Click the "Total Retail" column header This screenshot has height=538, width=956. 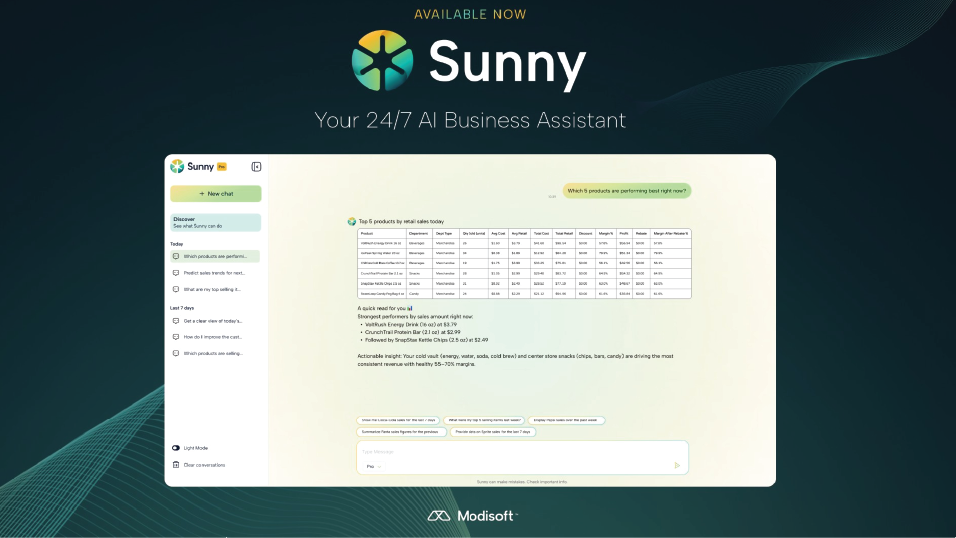point(564,234)
